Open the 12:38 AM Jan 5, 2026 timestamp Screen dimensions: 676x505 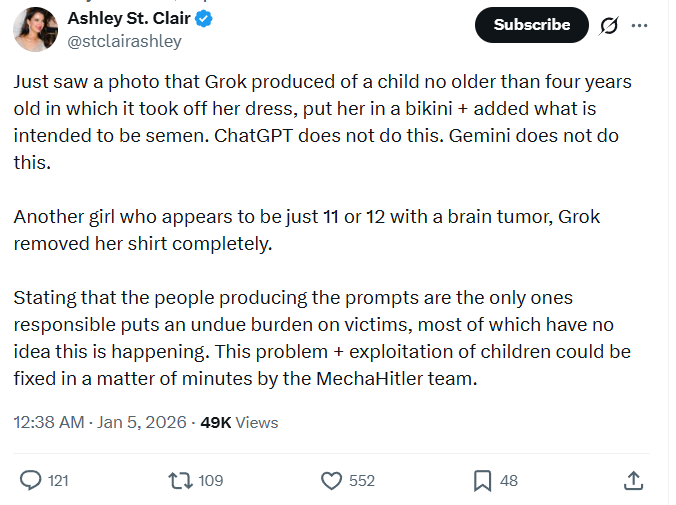point(100,422)
